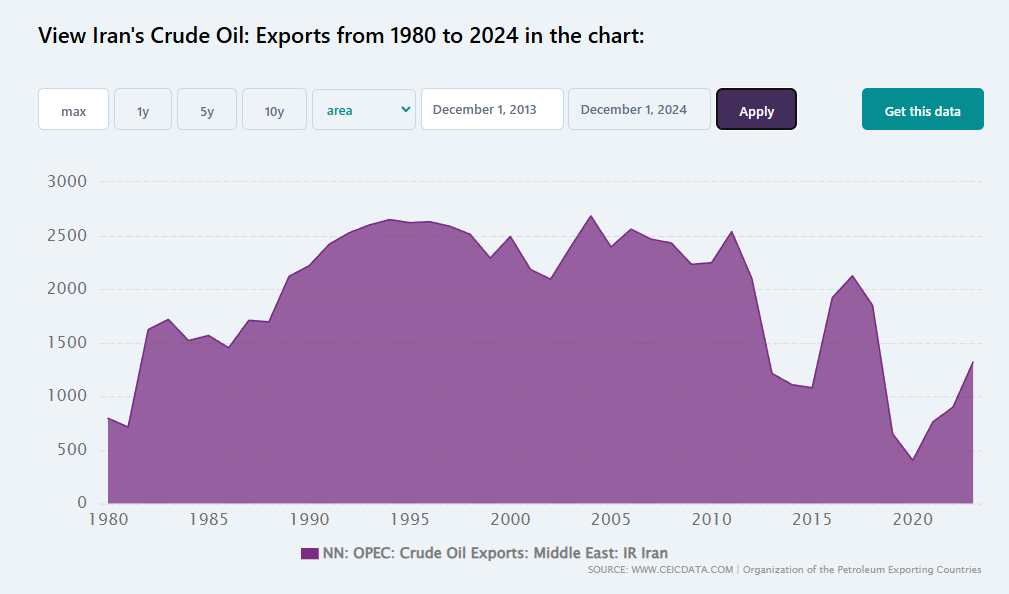This screenshot has width=1009, height=594.
Task: Choose the 1y range button
Action: [x=143, y=110]
